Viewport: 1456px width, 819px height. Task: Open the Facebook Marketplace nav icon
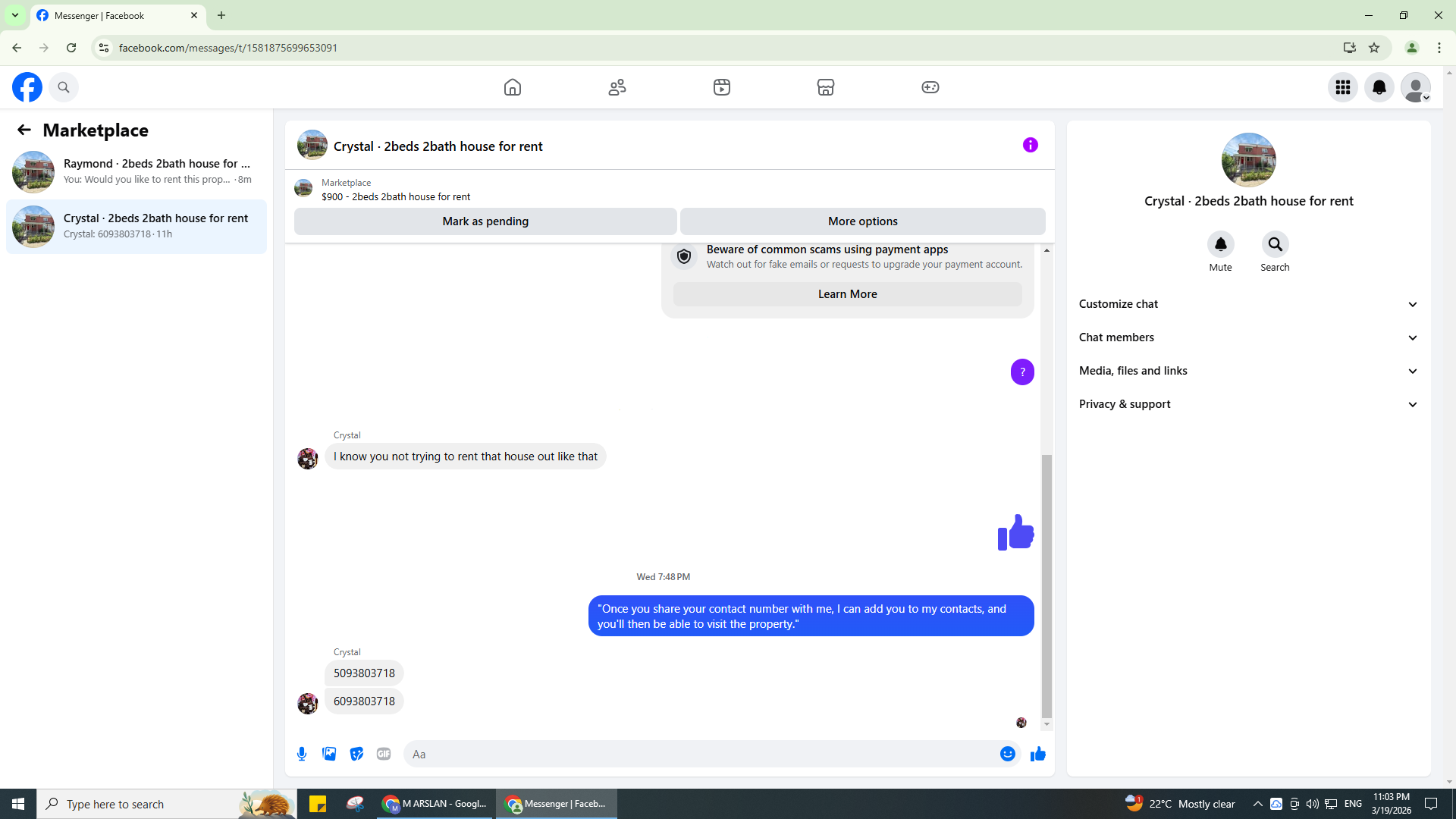click(x=826, y=87)
